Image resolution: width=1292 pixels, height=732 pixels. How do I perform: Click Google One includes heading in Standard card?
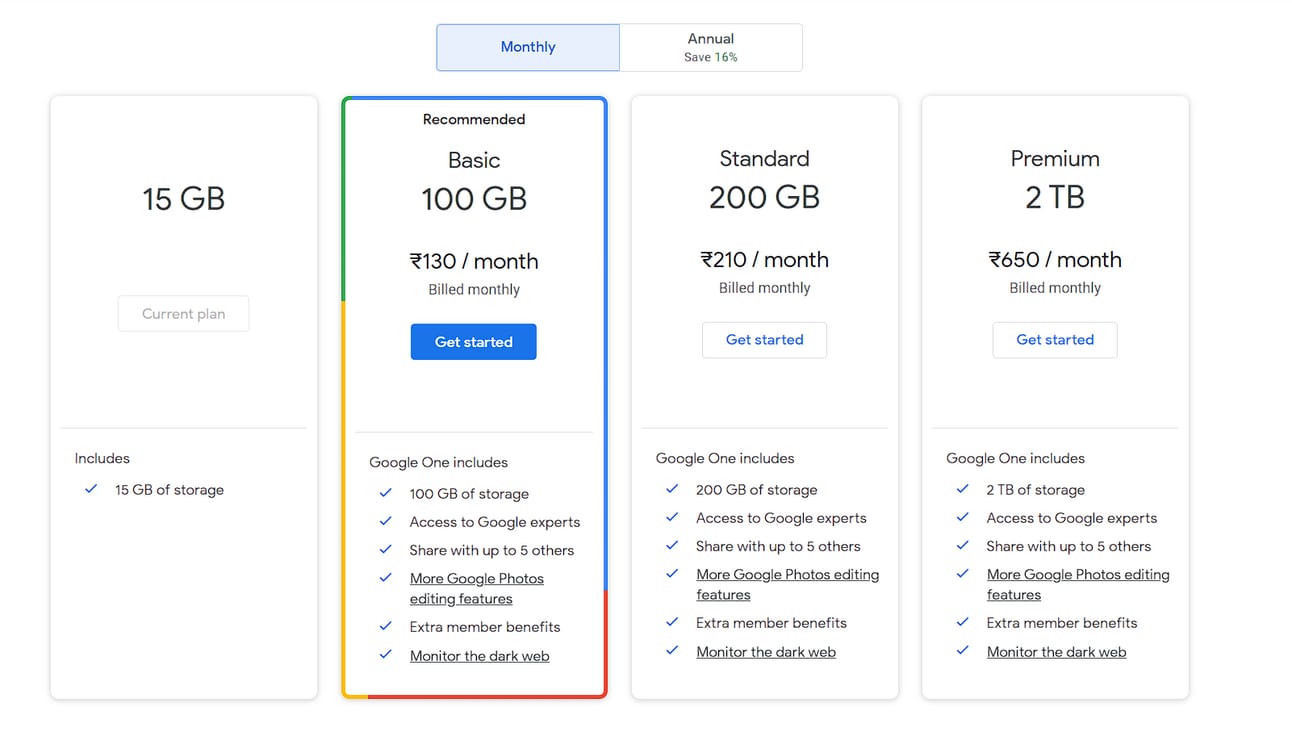pyautogui.click(x=725, y=458)
